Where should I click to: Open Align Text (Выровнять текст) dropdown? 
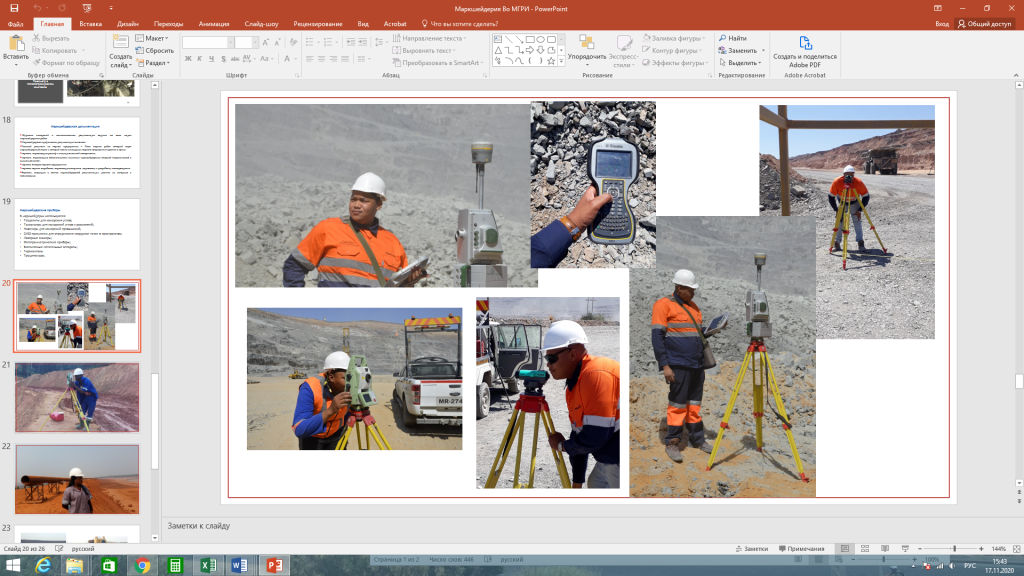pos(424,50)
